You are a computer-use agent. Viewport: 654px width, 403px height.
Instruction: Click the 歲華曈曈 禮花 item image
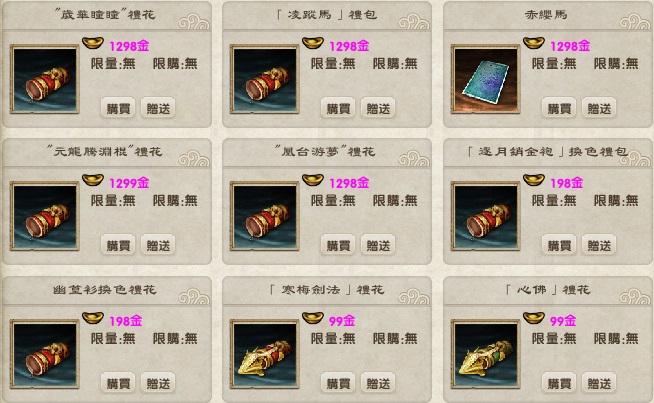click(x=45, y=79)
